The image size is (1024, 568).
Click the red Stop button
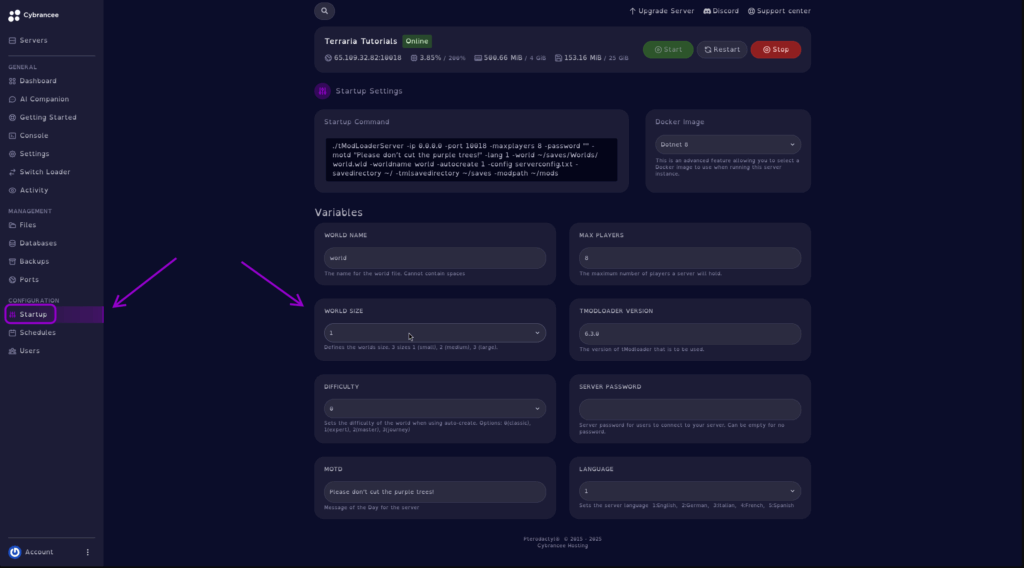coord(775,50)
